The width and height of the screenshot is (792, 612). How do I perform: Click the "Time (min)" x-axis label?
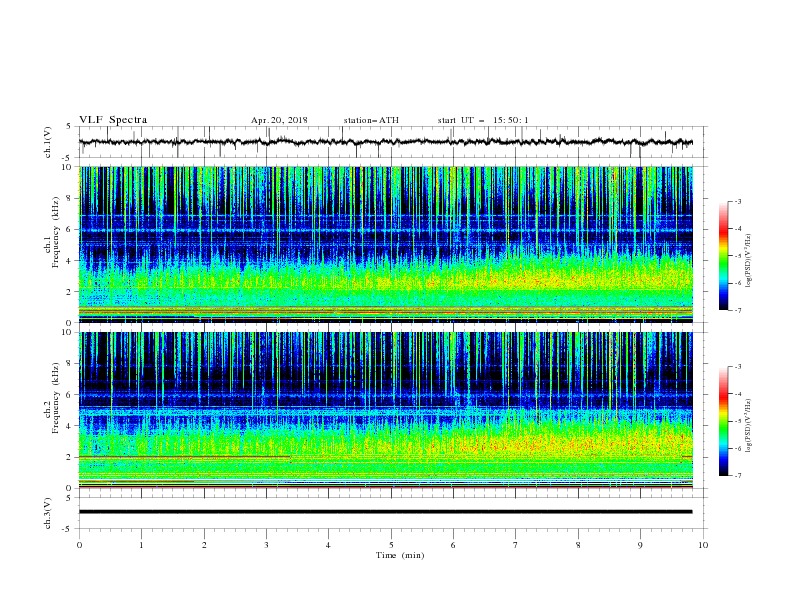click(400, 555)
